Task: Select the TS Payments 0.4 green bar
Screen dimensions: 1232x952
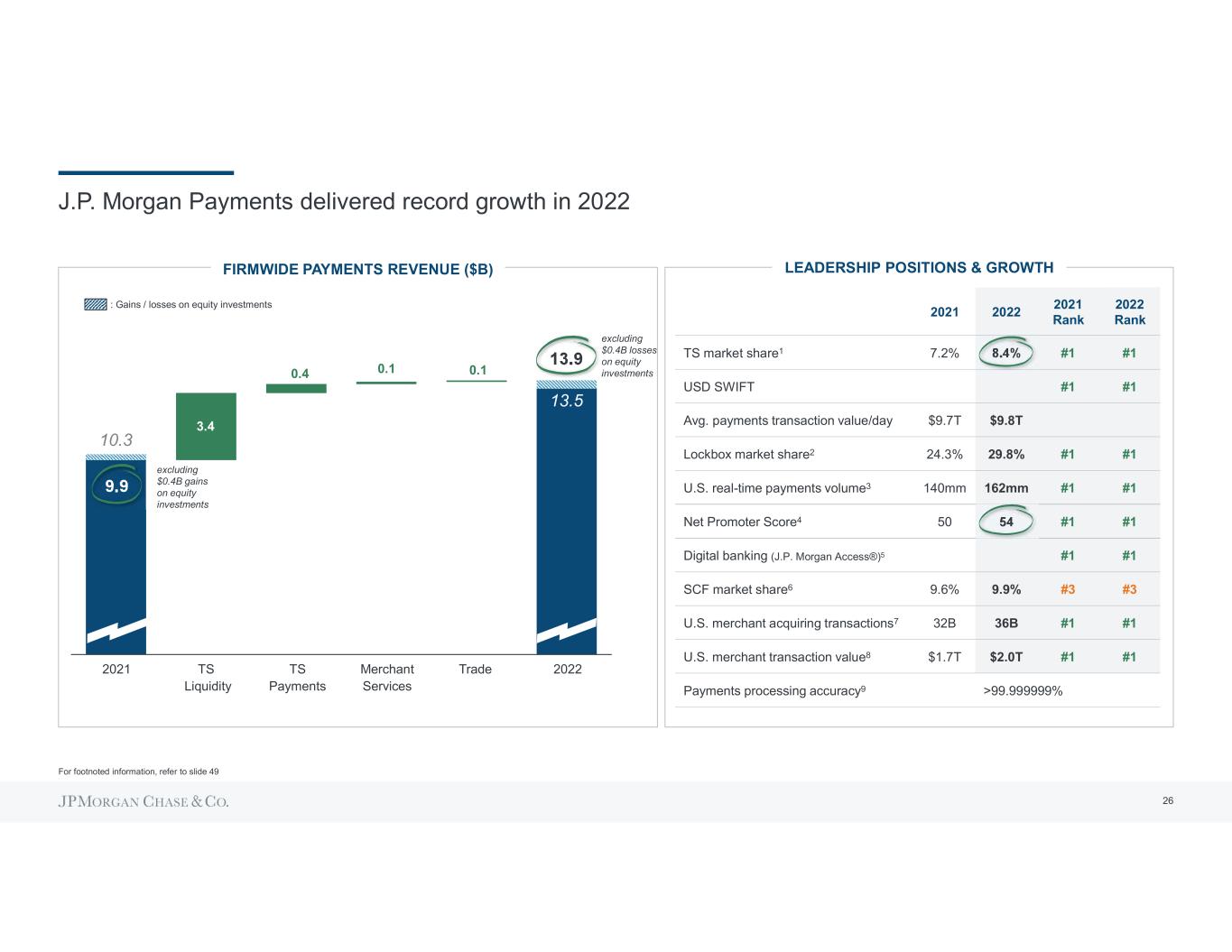Action: [x=296, y=388]
